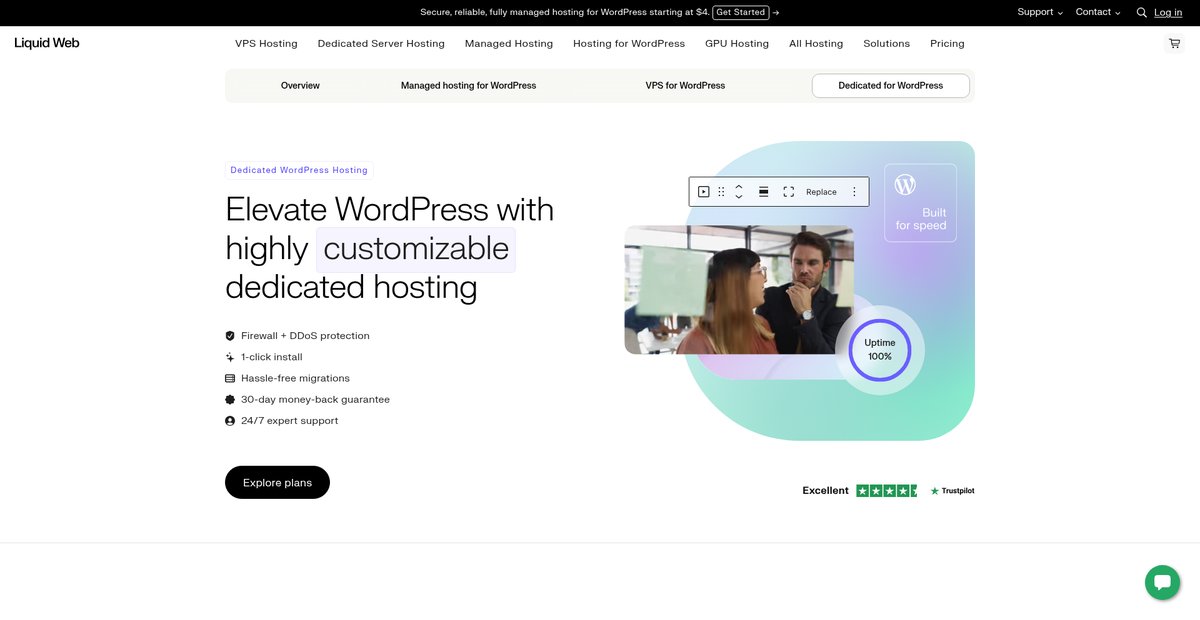Click the person icon beside 24/7 expert support

coord(230,421)
